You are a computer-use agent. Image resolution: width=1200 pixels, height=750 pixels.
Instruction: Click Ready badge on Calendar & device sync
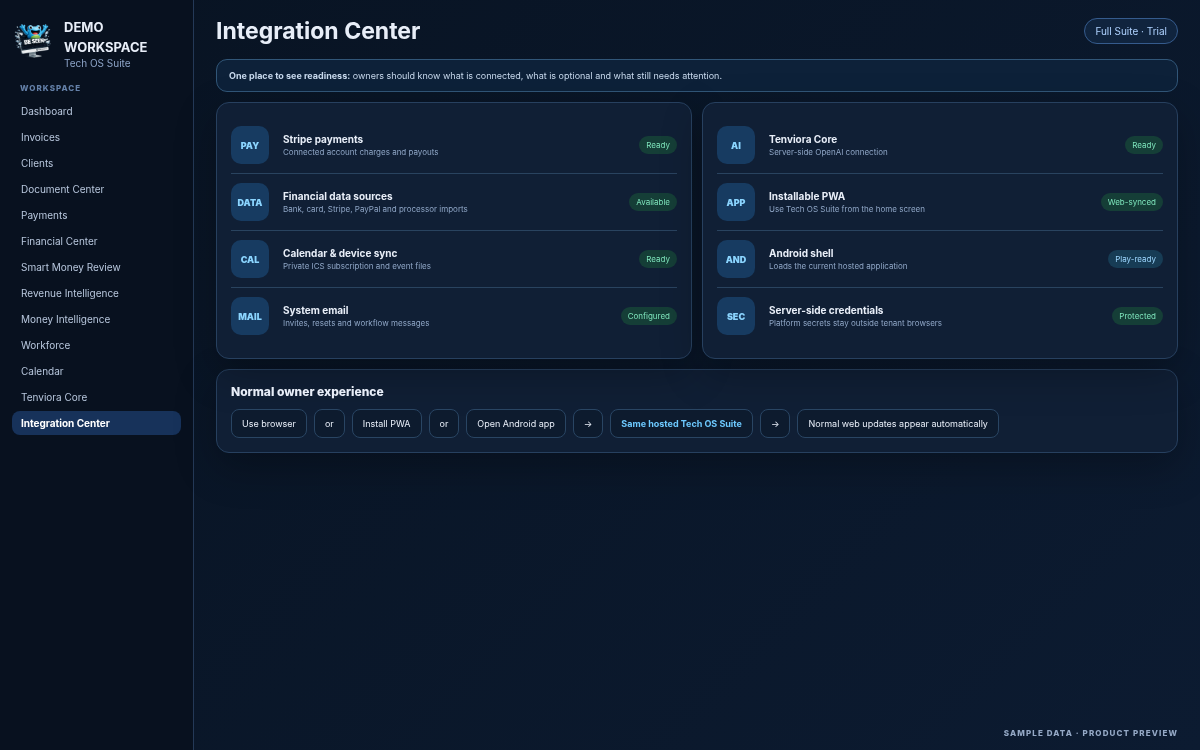tap(658, 259)
